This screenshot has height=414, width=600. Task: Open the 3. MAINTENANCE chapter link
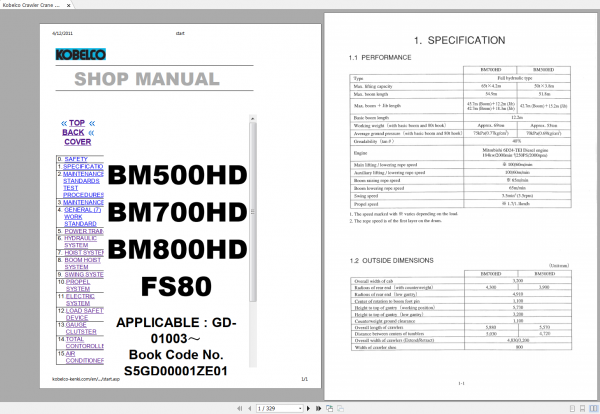coord(83,202)
